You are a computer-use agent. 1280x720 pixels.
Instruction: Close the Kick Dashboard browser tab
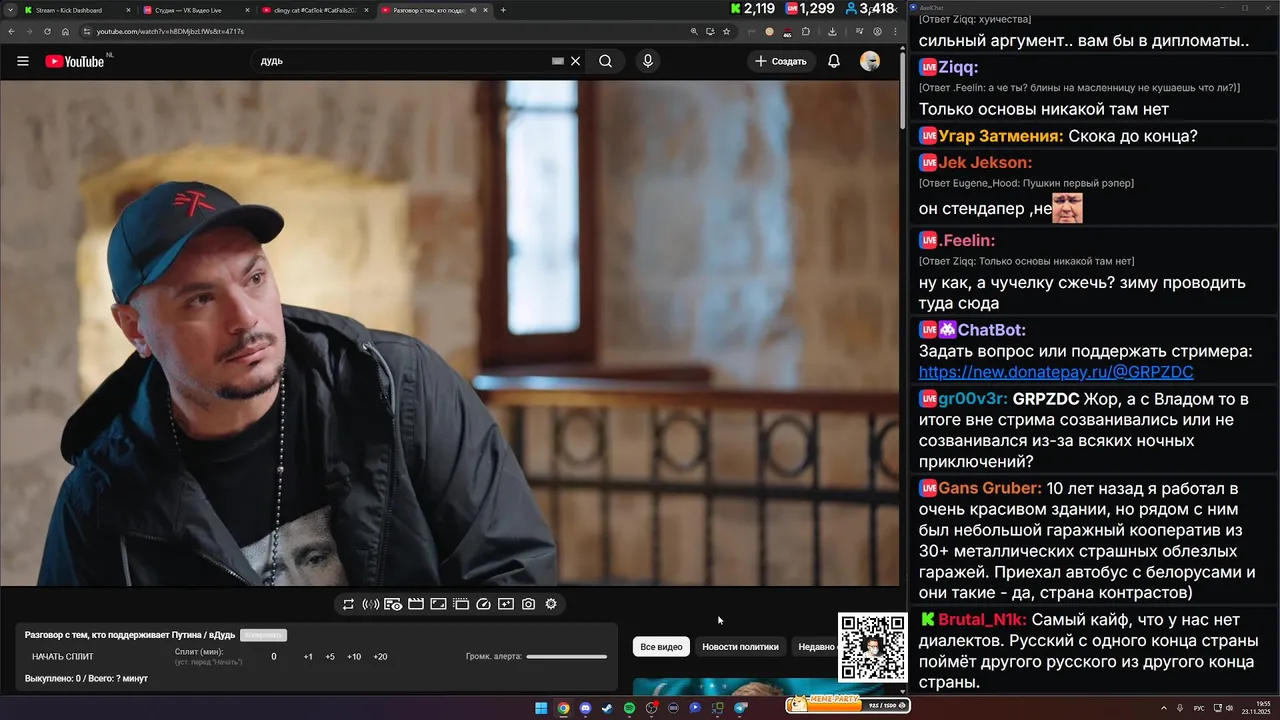[x=128, y=10]
